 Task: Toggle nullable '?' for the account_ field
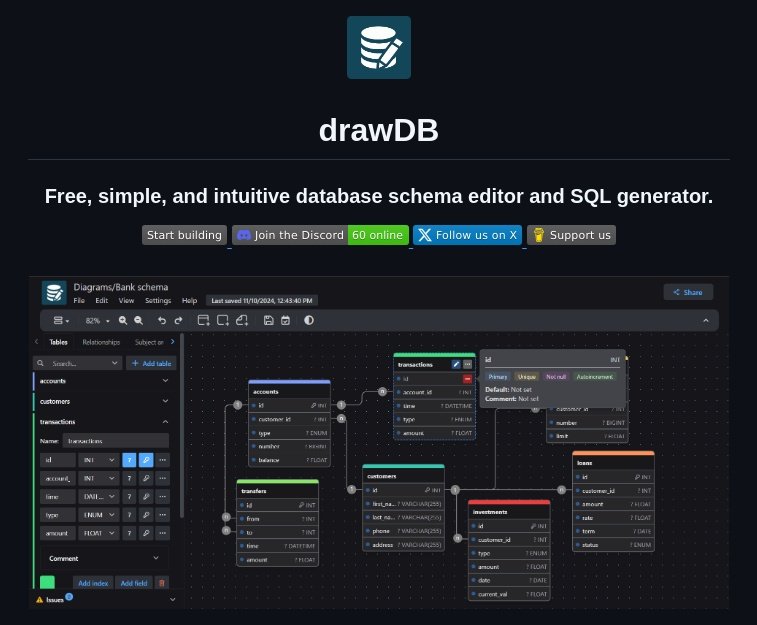129,478
